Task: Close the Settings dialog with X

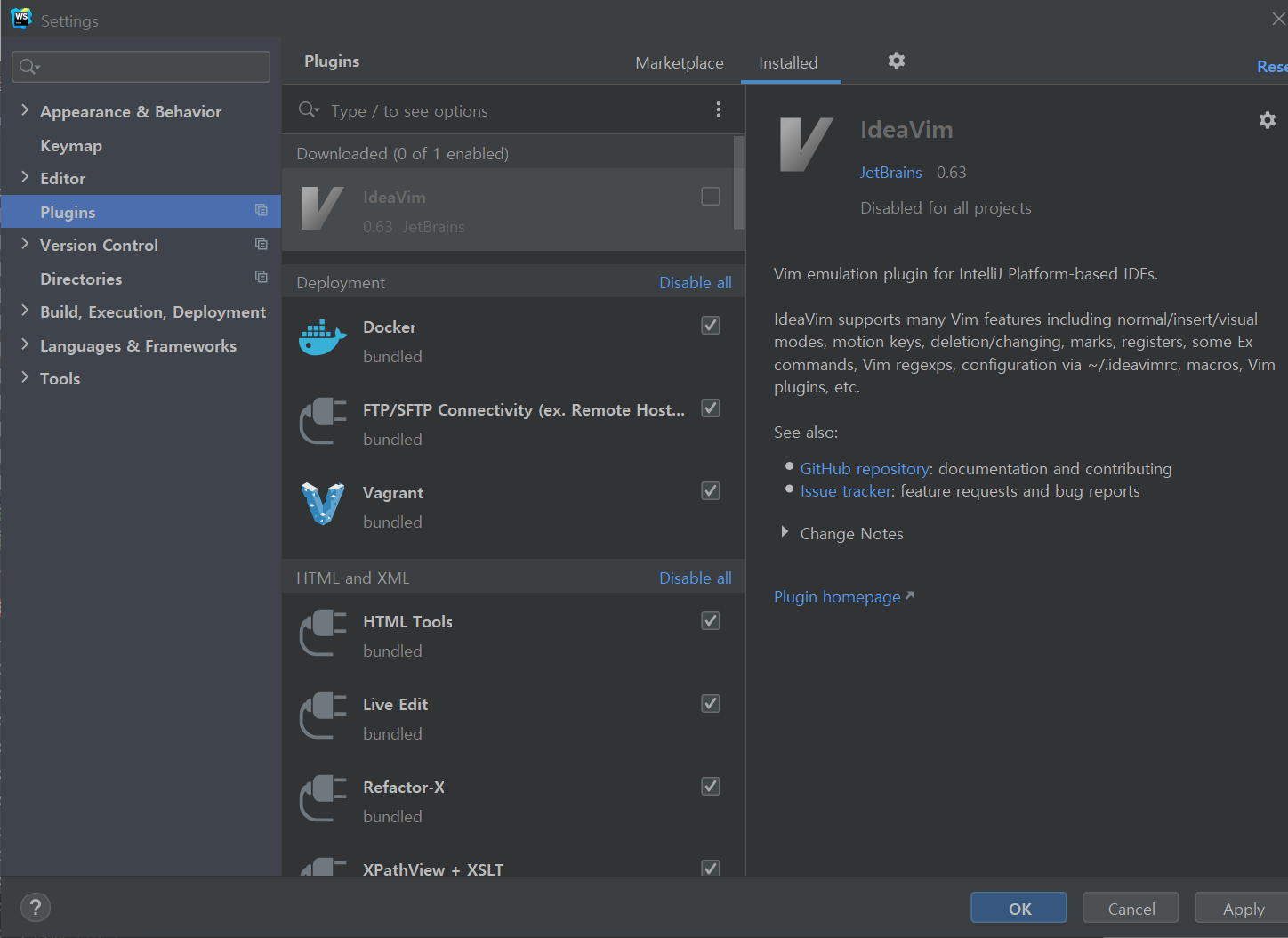Action: point(1278,18)
